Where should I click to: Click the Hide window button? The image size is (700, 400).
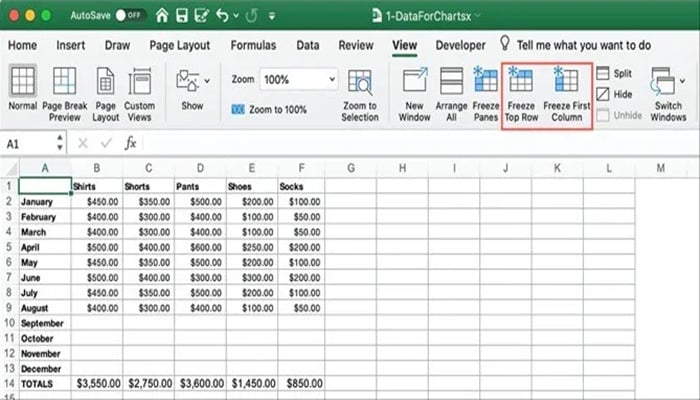coord(614,94)
